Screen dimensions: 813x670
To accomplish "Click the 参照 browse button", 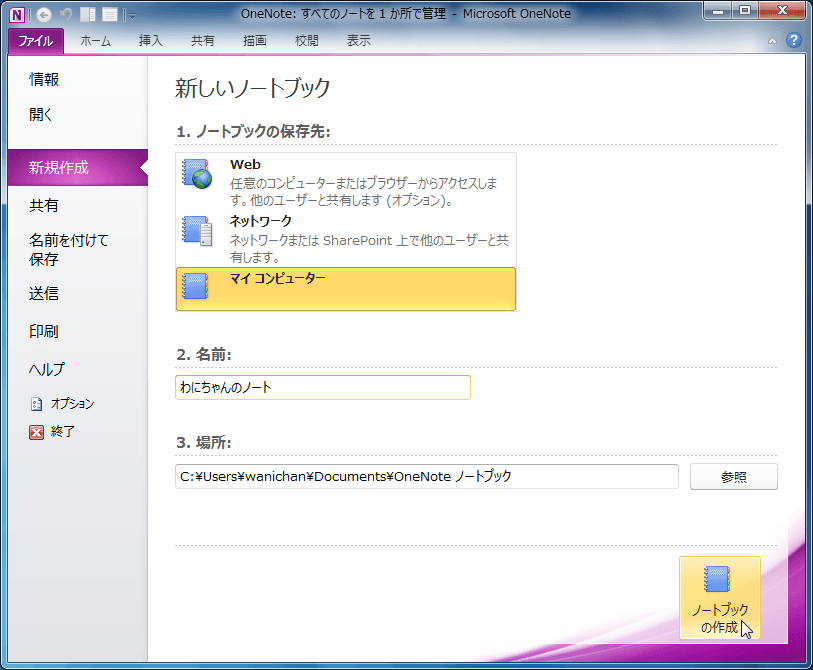I will coord(734,477).
